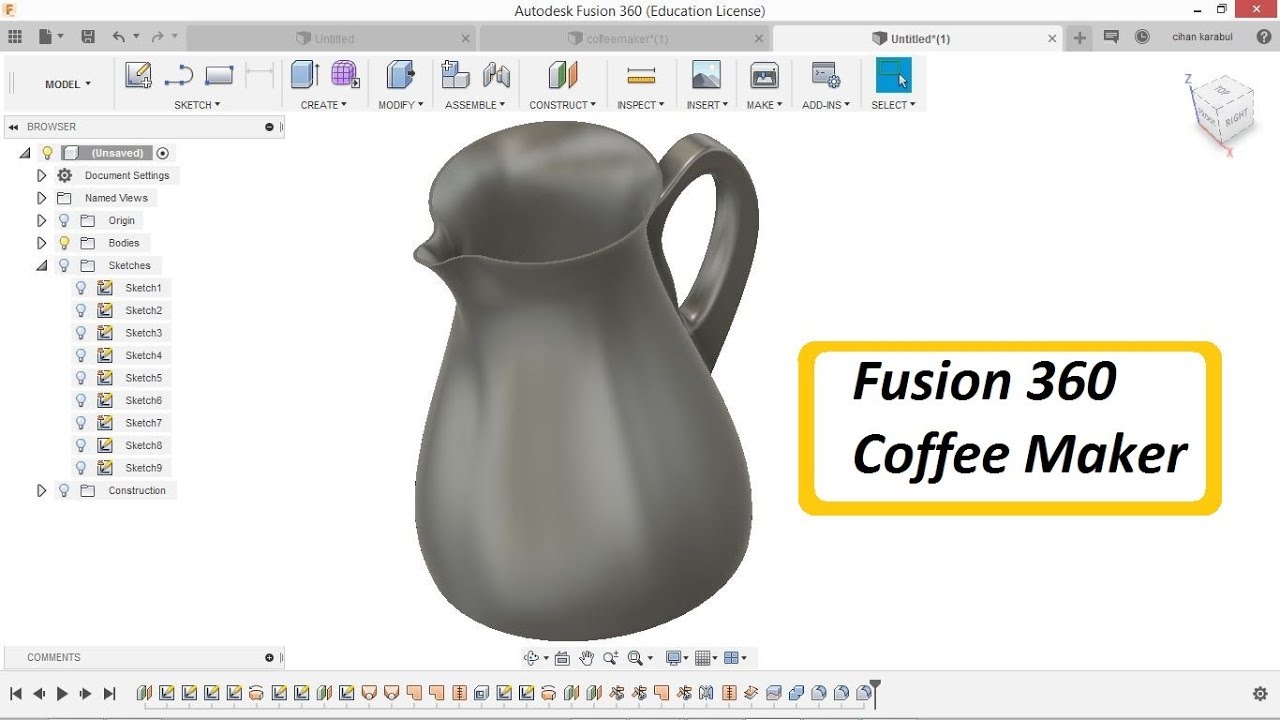Hide the Bodies folder via bulb
The width and height of the screenshot is (1280, 720).
(x=65, y=243)
